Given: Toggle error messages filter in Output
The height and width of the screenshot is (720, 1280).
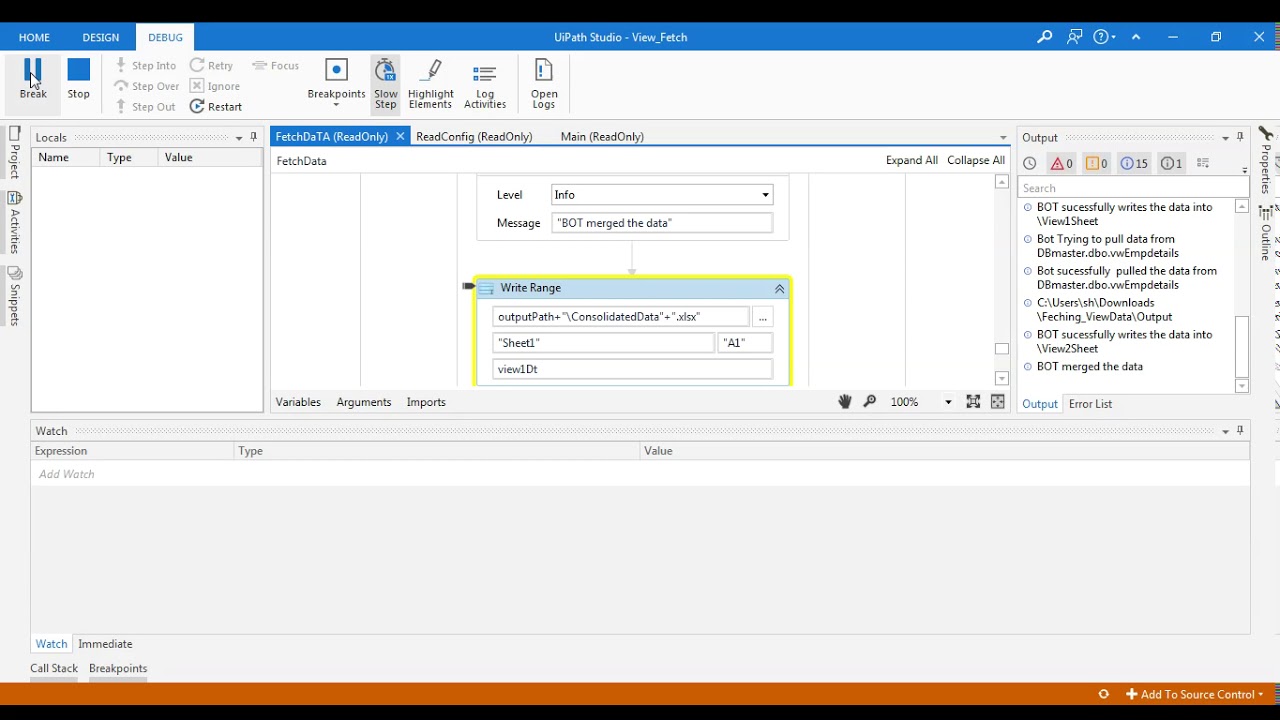Looking at the screenshot, I should pos(1061,164).
